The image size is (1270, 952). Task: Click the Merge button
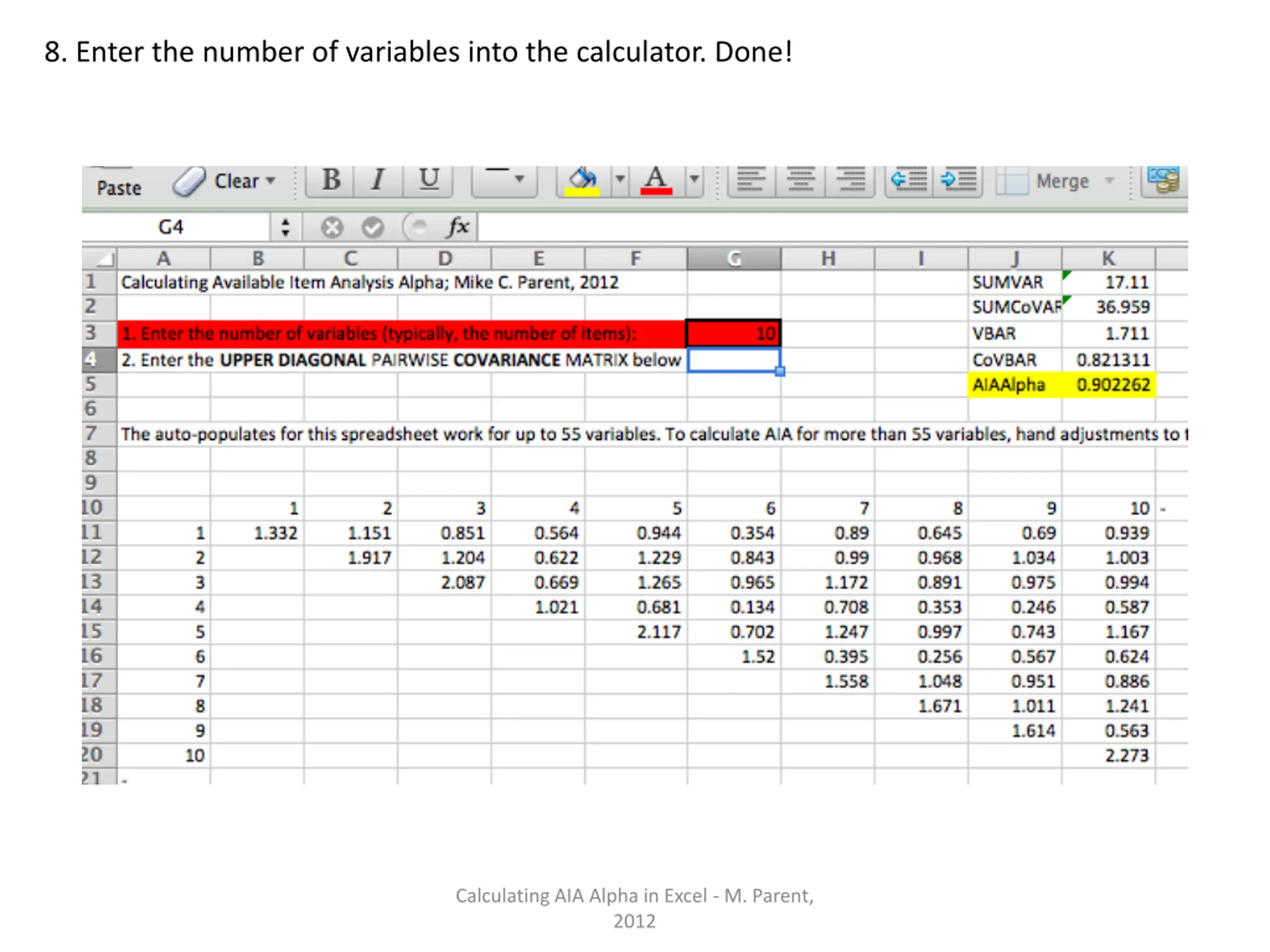1043,181
